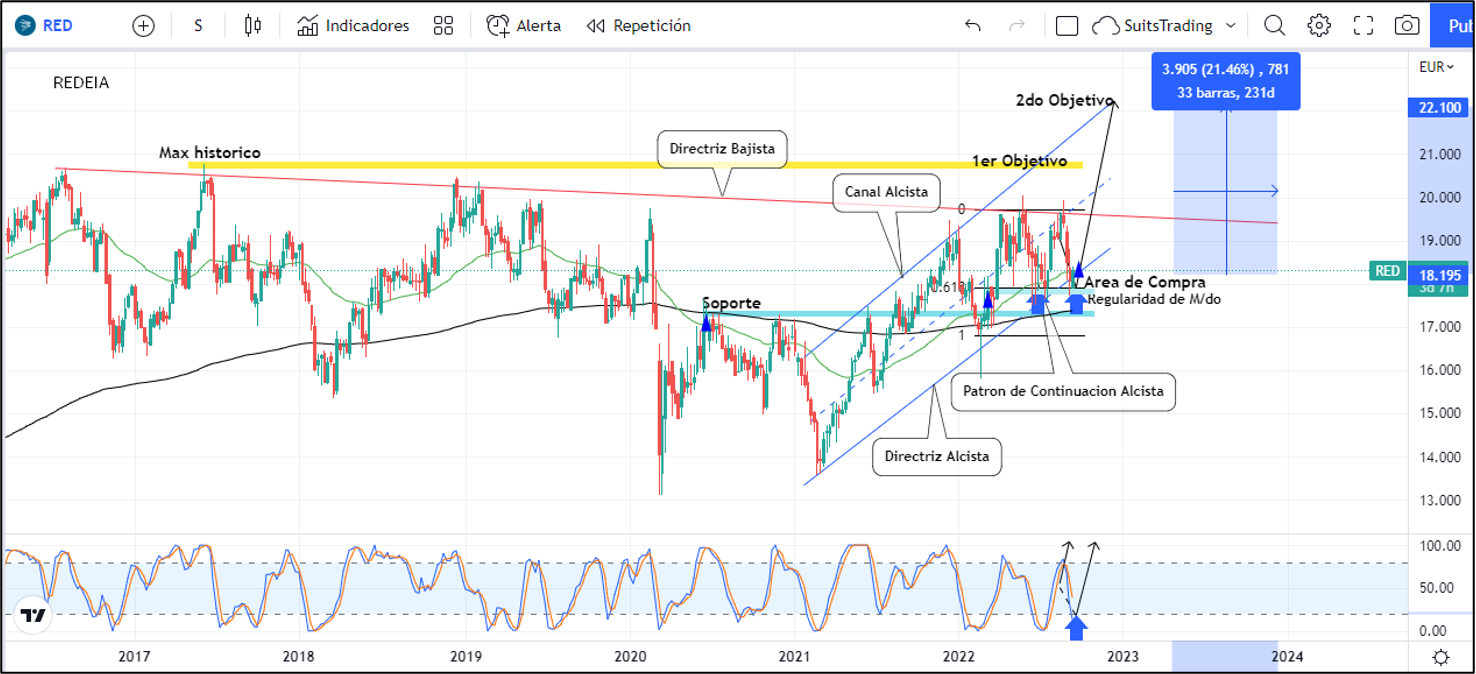Open the time axis settings gear
The height and width of the screenshot is (674, 1476).
click(1440, 657)
